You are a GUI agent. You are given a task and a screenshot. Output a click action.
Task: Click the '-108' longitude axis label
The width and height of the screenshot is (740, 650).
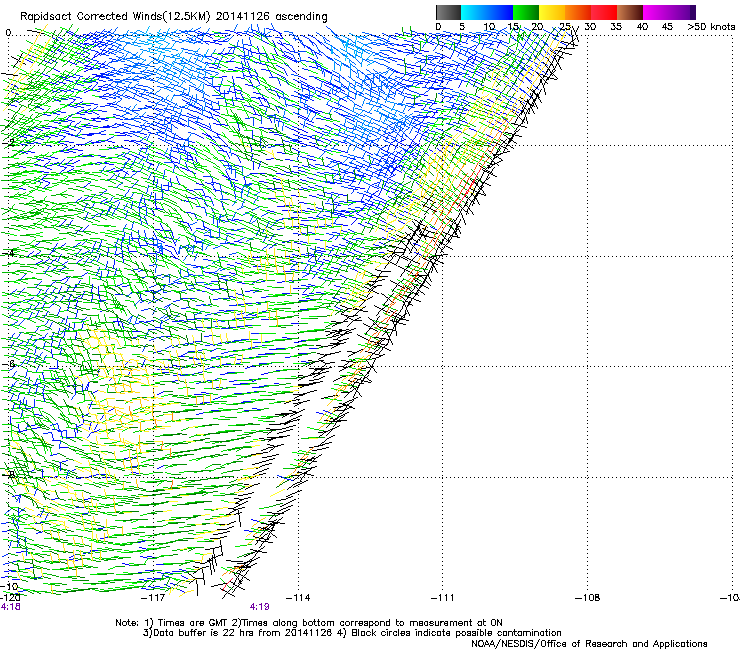click(x=588, y=598)
